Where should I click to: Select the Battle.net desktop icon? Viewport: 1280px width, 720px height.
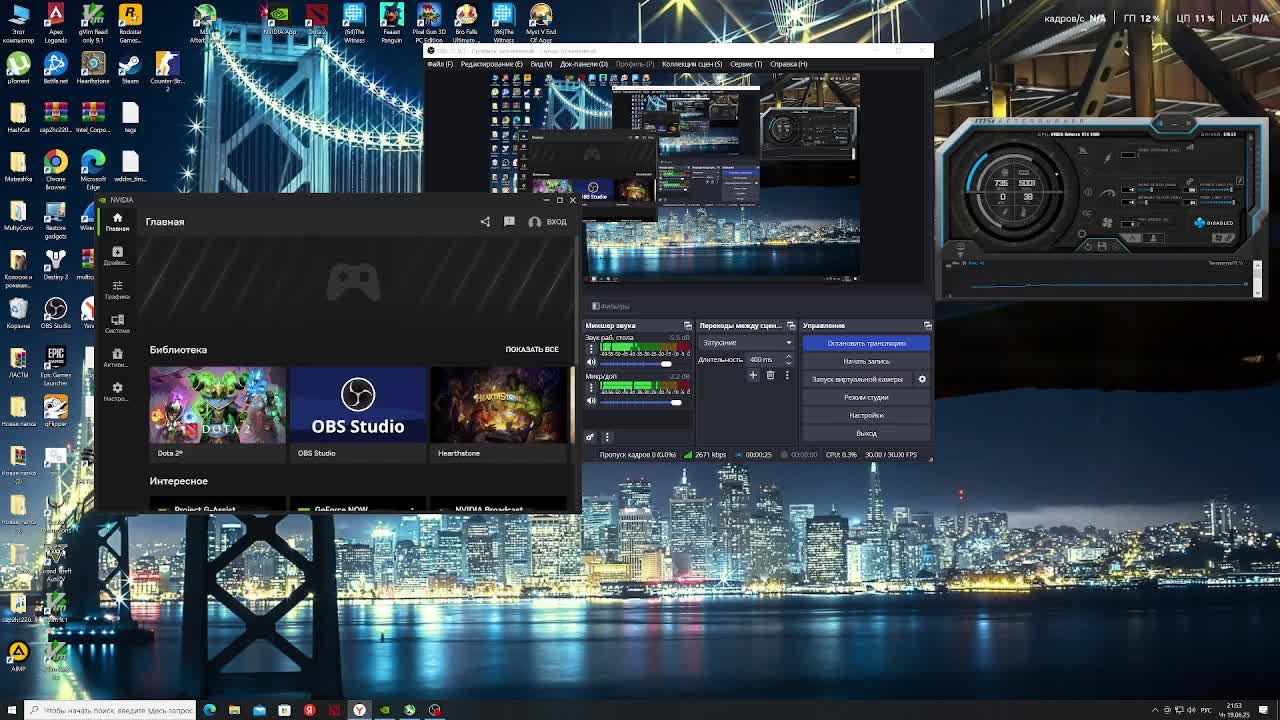(56, 67)
